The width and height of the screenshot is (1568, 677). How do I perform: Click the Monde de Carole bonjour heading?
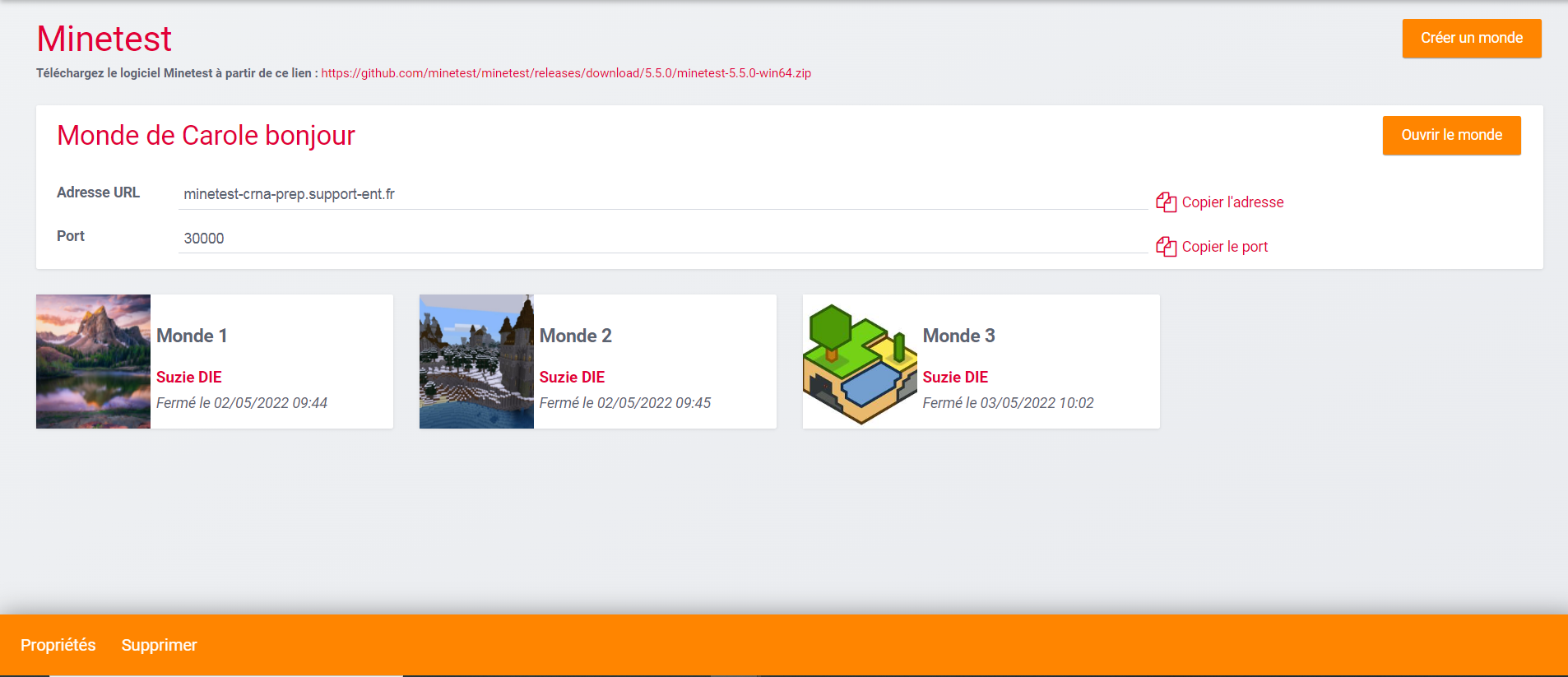[x=206, y=135]
